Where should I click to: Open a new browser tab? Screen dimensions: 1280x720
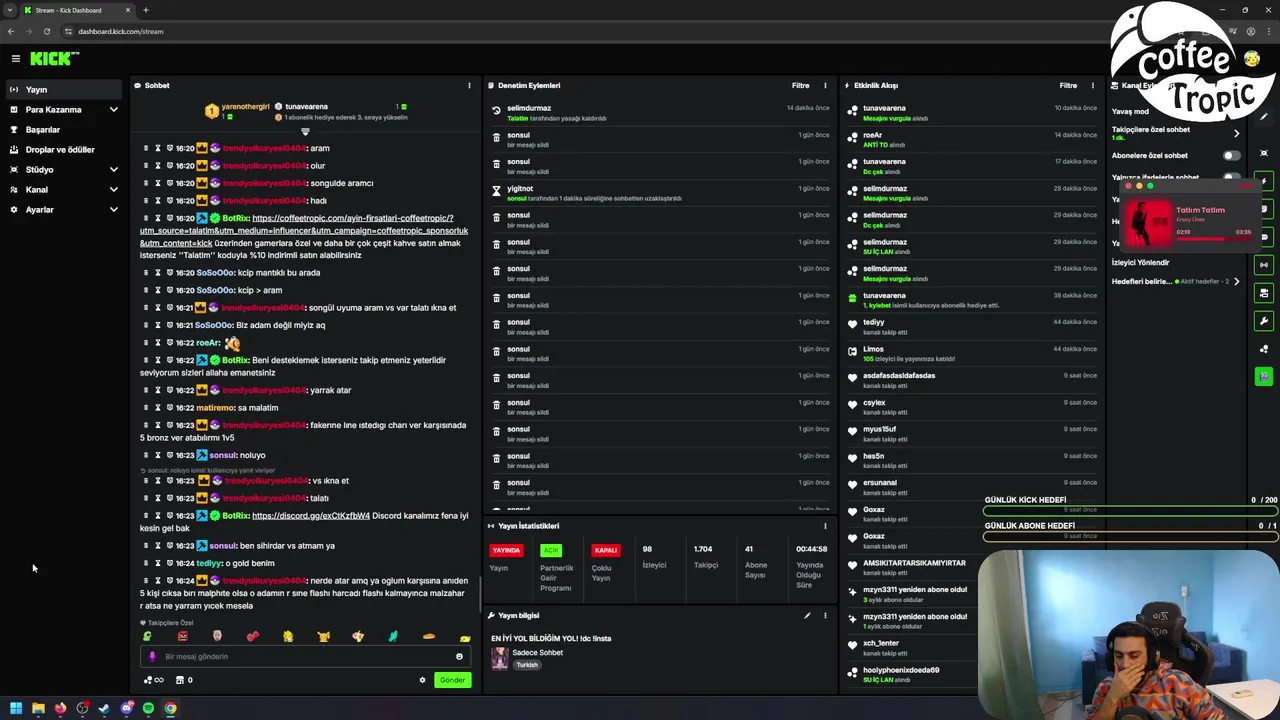pos(145,10)
